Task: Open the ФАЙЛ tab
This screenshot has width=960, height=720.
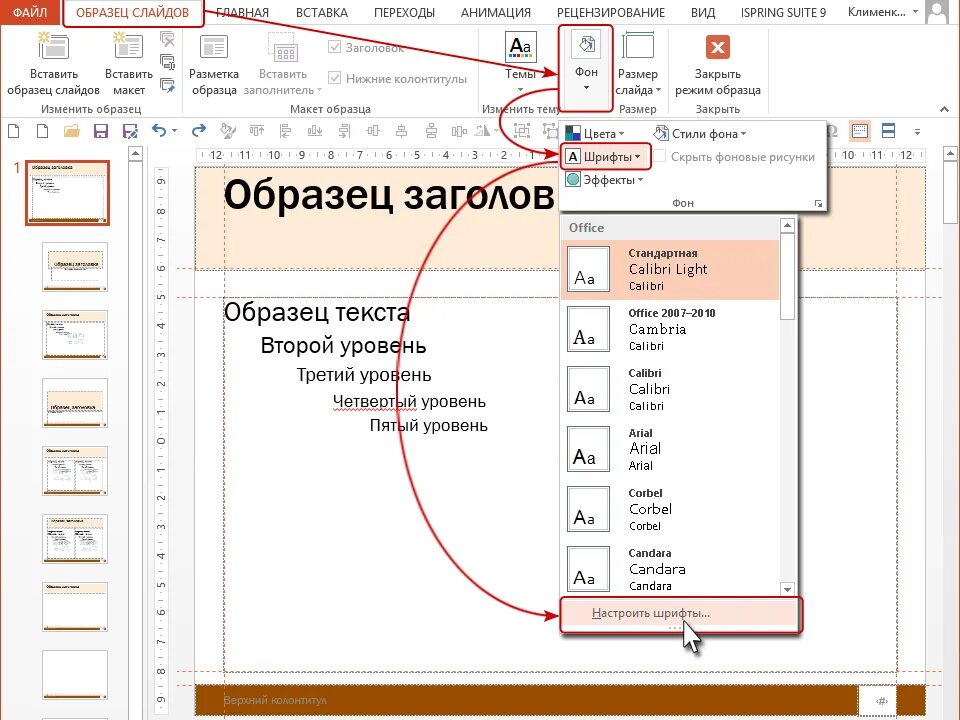Action: [30, 12]
